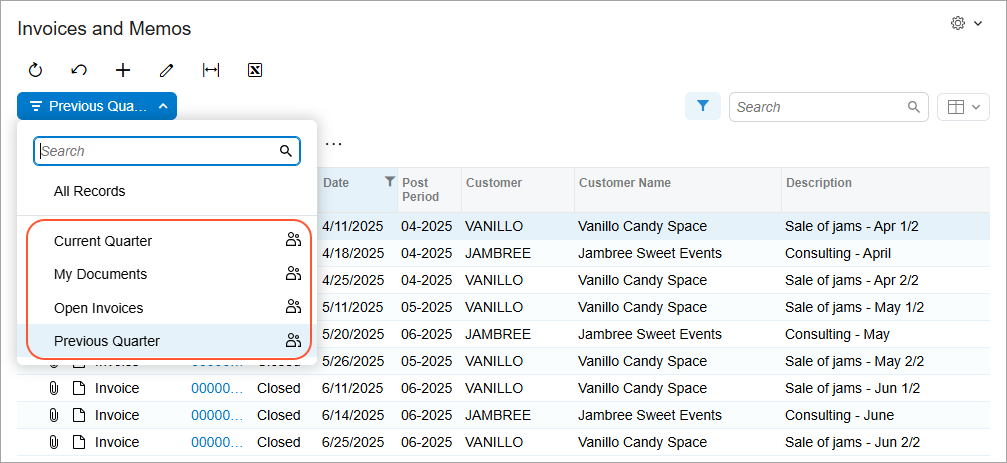
Task: Export to Excel using toolbar icon
Action: [x=255, y=70]
